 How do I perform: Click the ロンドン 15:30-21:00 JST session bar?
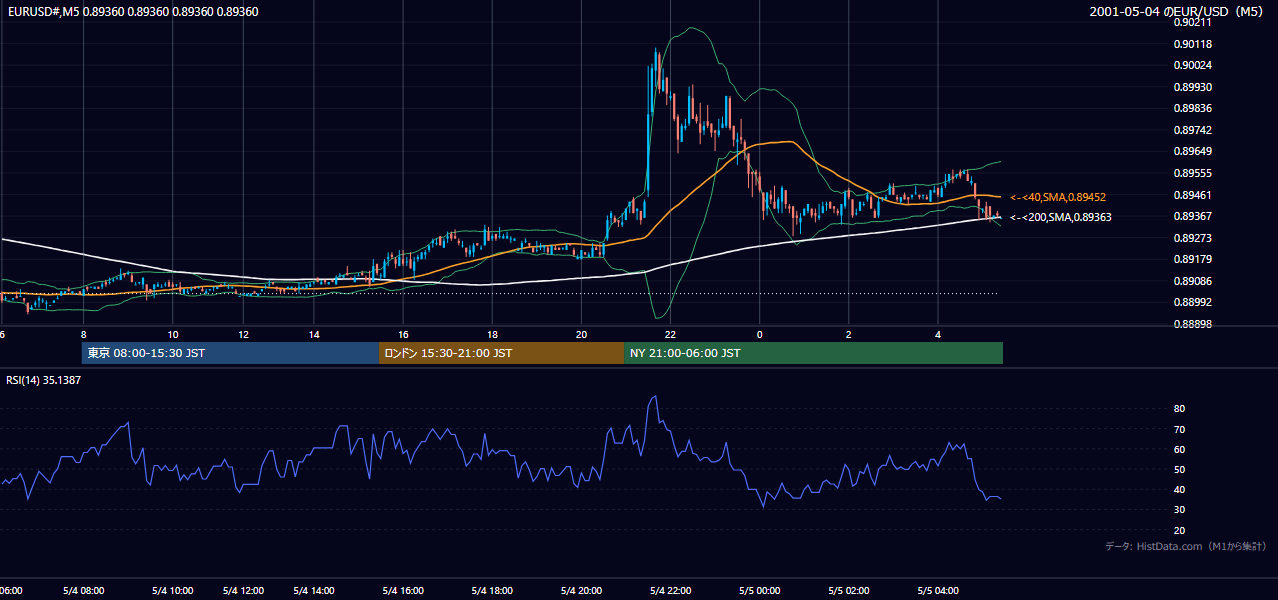[501, 353]
